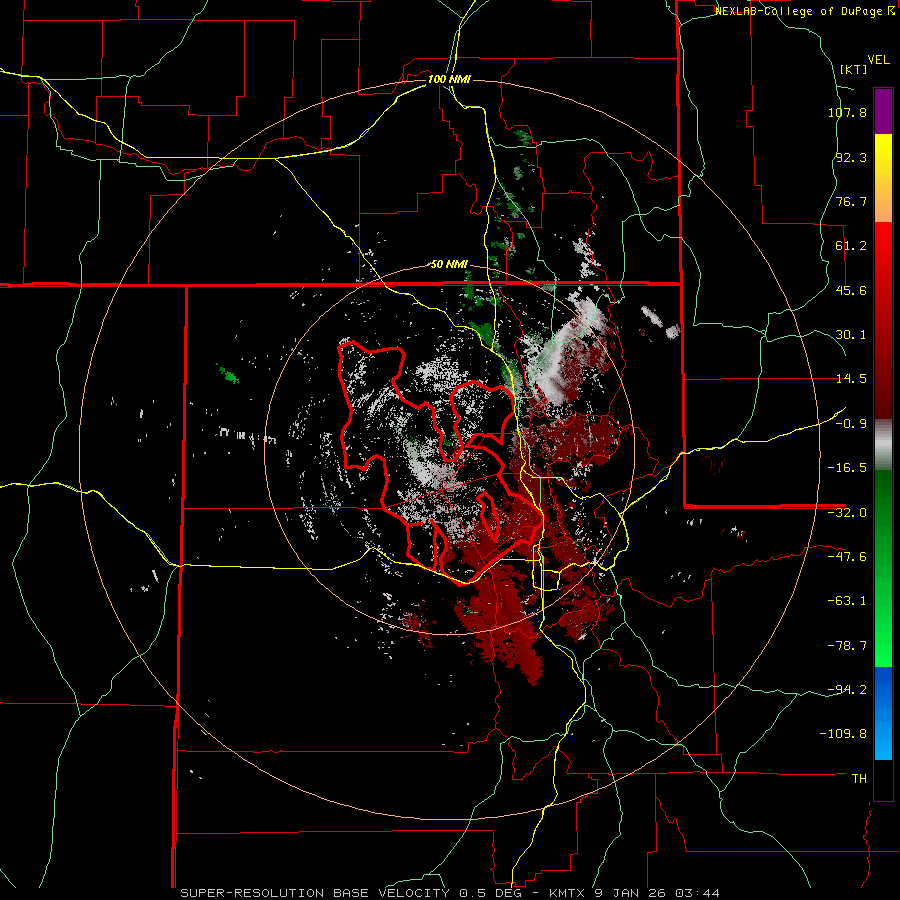The image size is (900, 900).
Task: Click the 30.1 velocity scale value
Action: pos(851,335)
